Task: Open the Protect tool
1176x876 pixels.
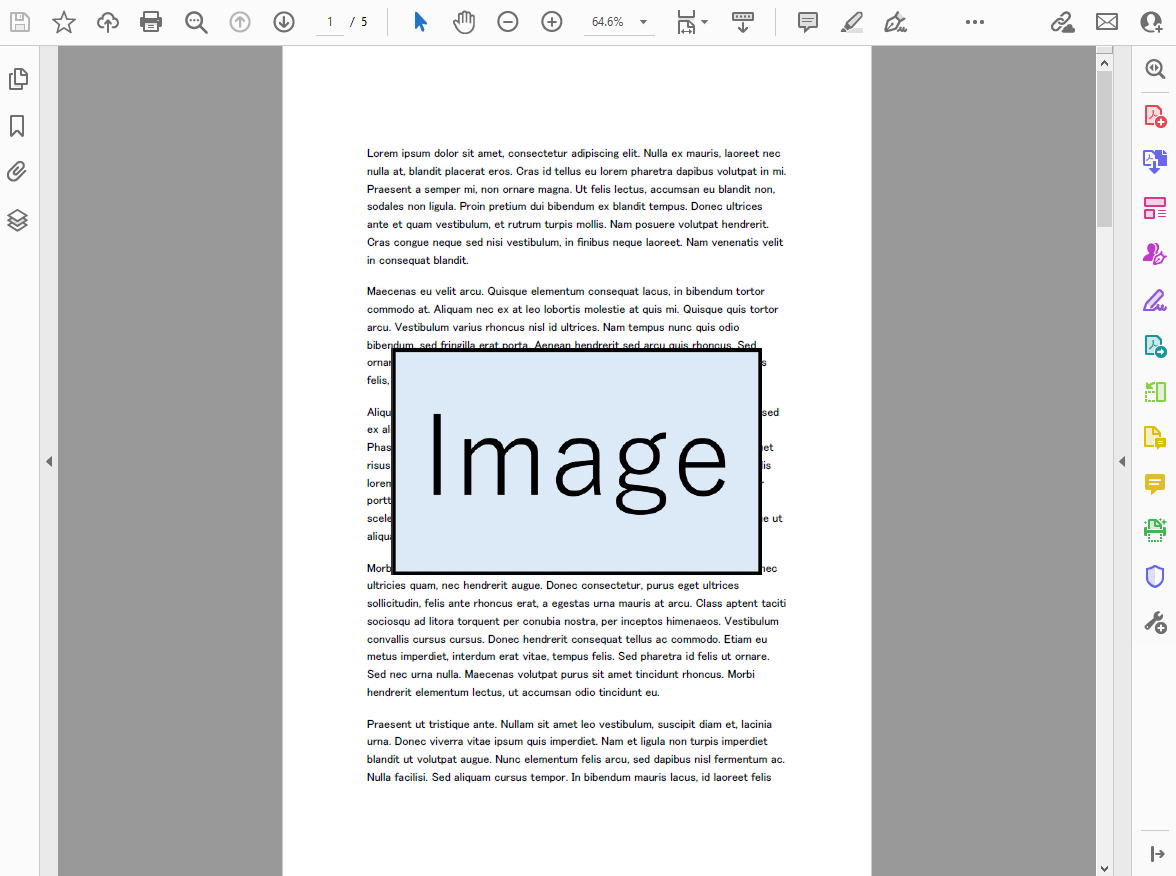Action: tap(1155, 574)
